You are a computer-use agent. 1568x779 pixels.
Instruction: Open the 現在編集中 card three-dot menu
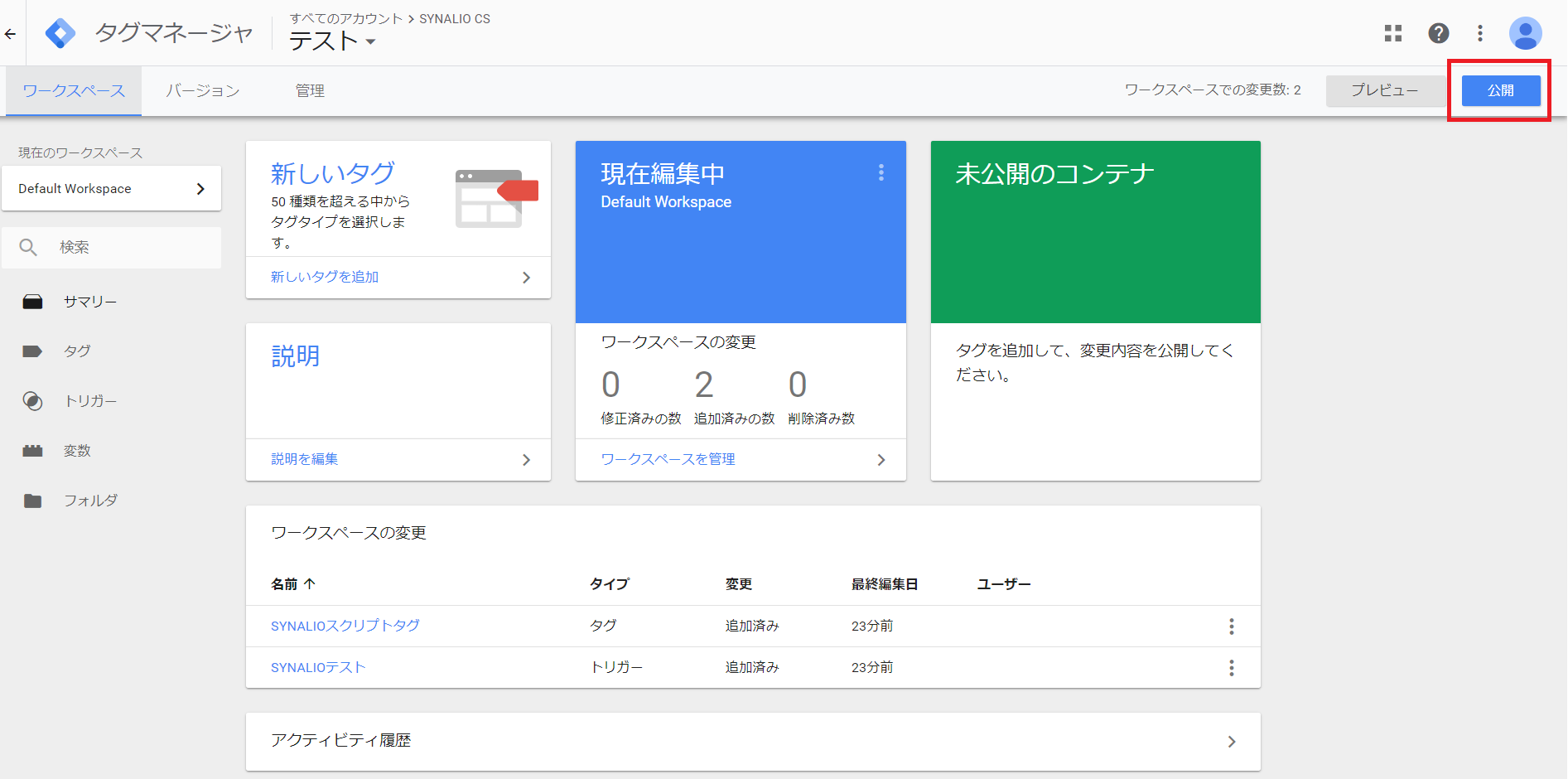tap(881, 172)
